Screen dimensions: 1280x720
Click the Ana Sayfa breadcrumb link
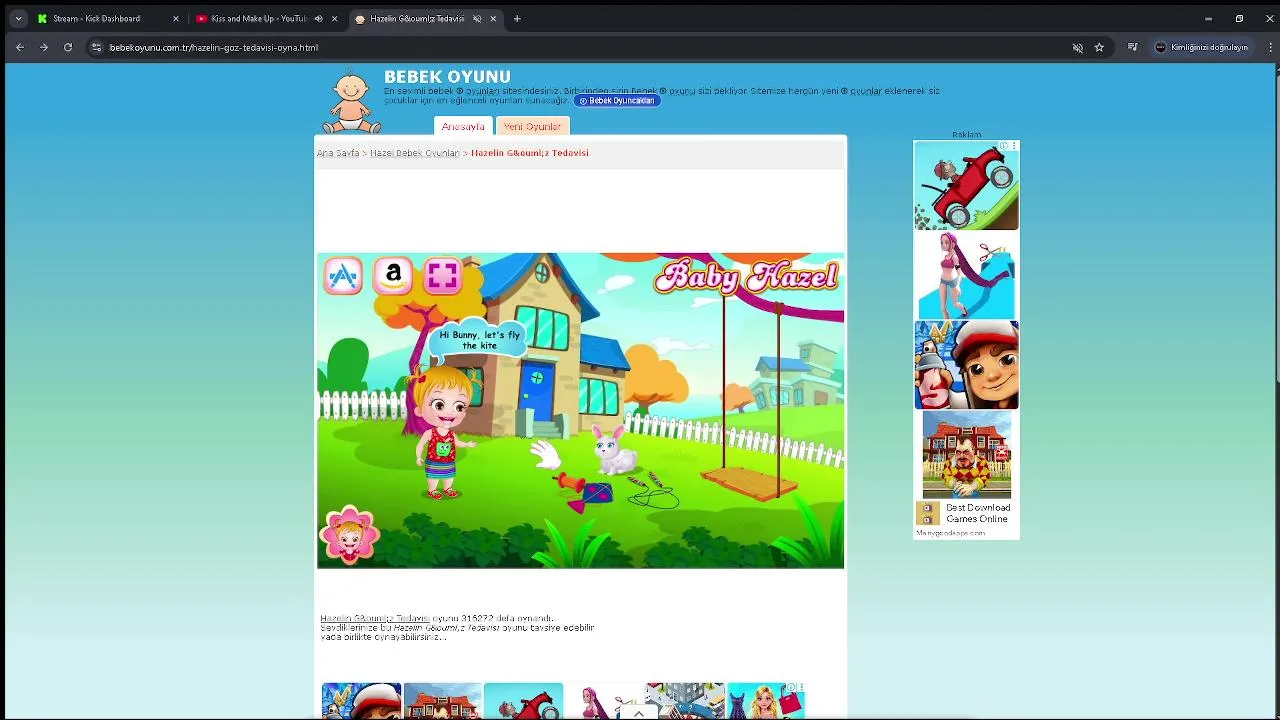[x=338, y=153]
